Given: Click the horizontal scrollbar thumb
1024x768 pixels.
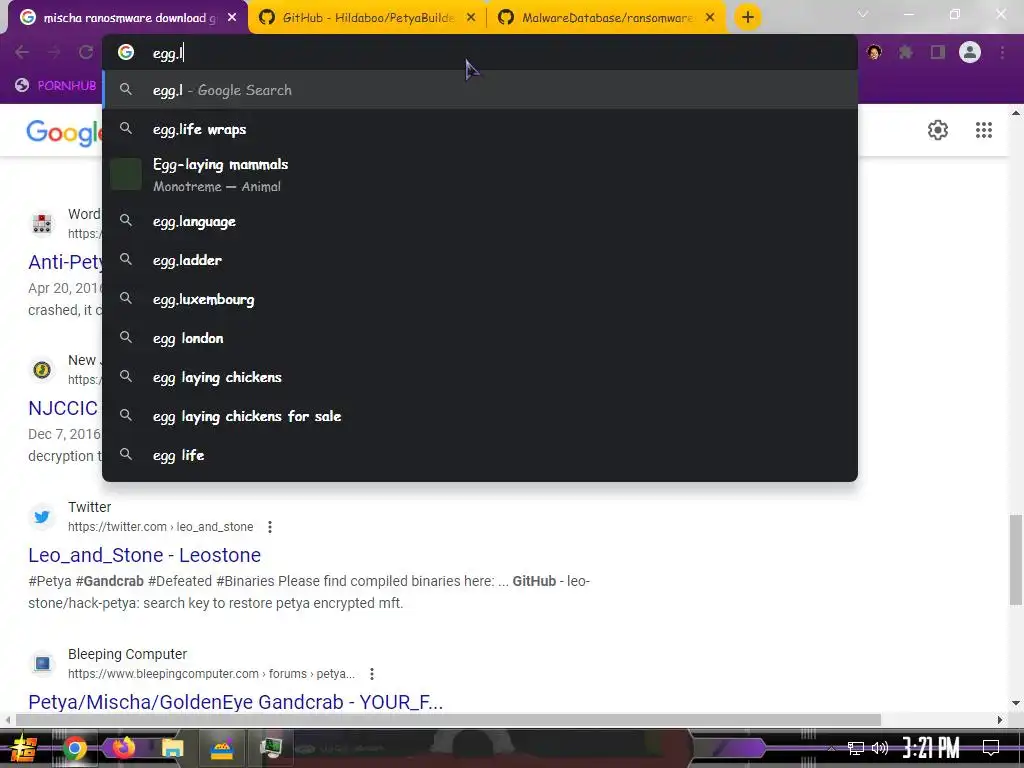Looking at the screenshot, I should [448, 720].
